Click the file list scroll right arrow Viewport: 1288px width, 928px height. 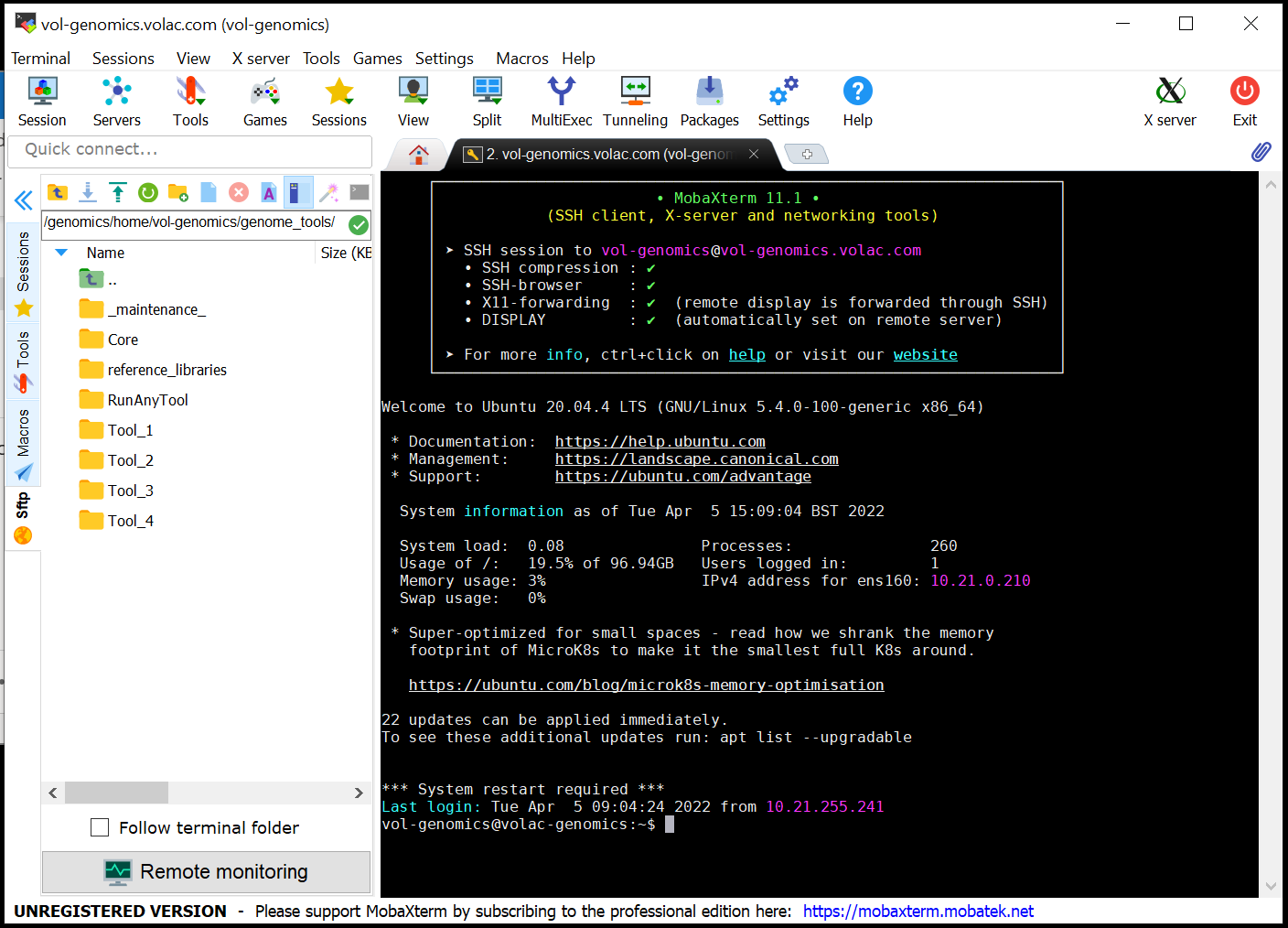coord(359,793)
